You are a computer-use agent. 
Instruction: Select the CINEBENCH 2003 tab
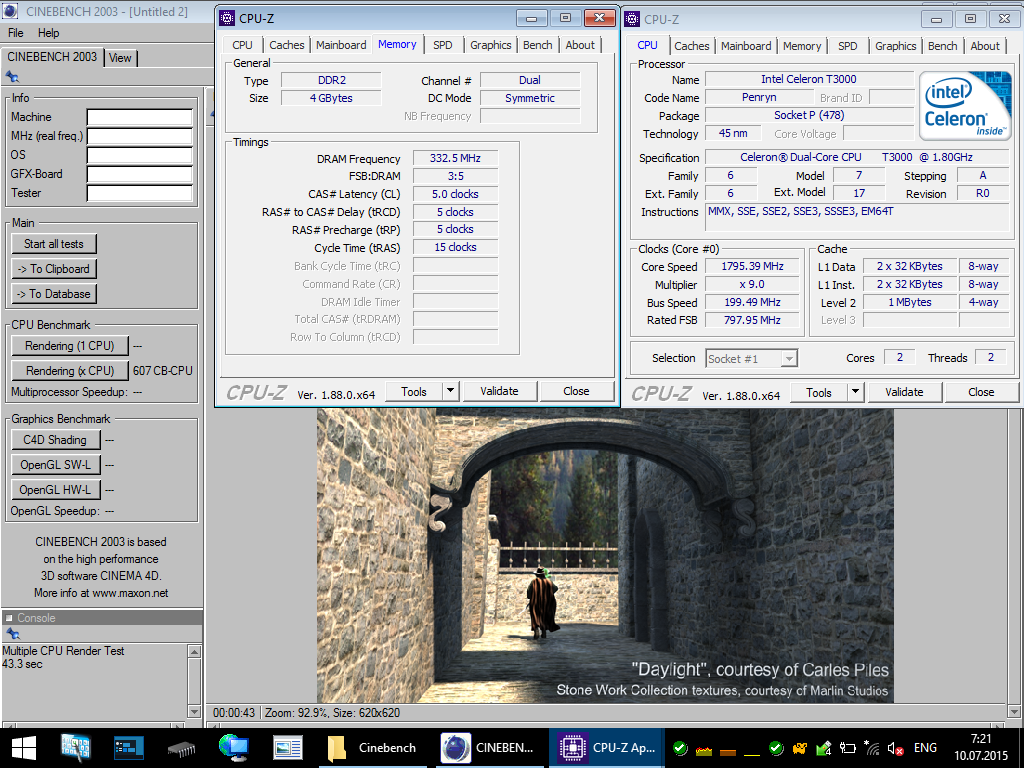(x=52, y=57)
